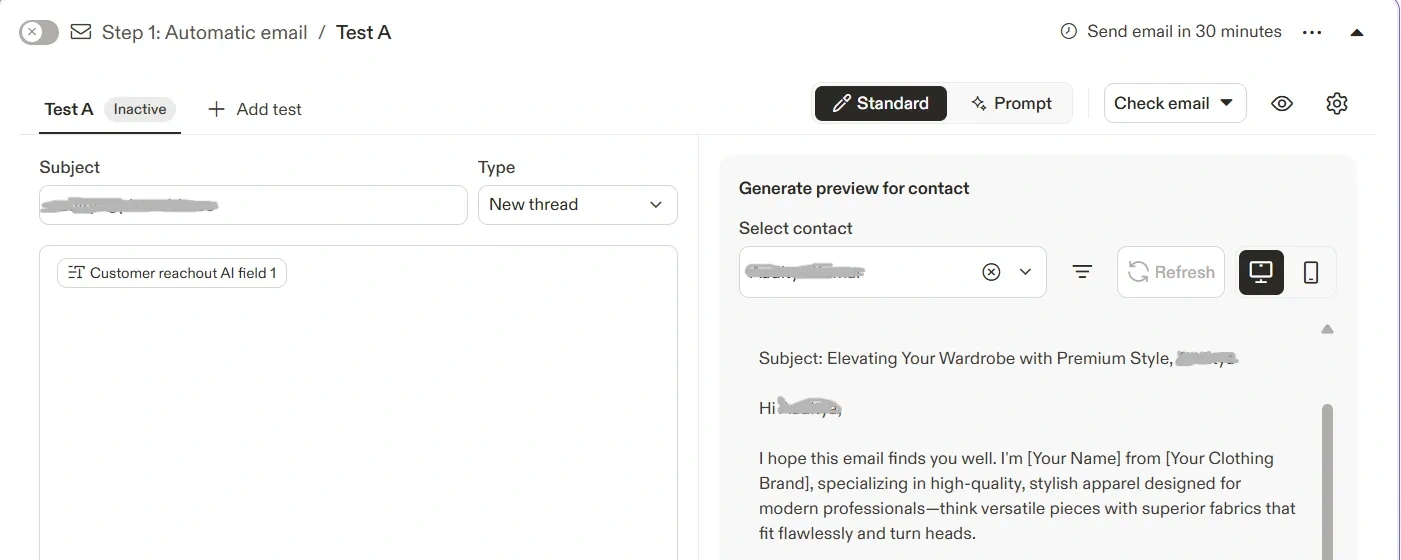Click Add test

click(254, 109)
